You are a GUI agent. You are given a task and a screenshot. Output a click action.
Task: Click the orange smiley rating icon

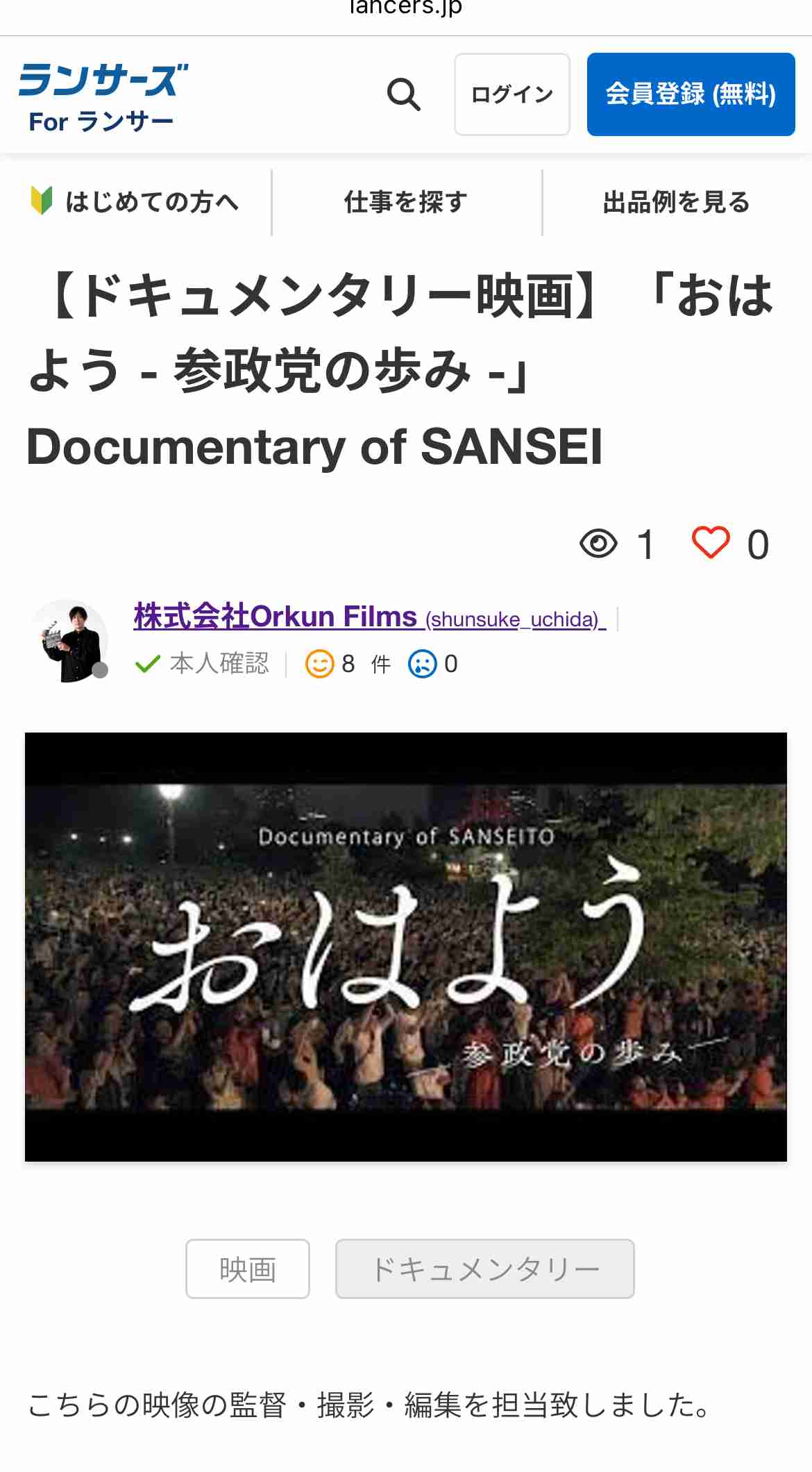319,664
